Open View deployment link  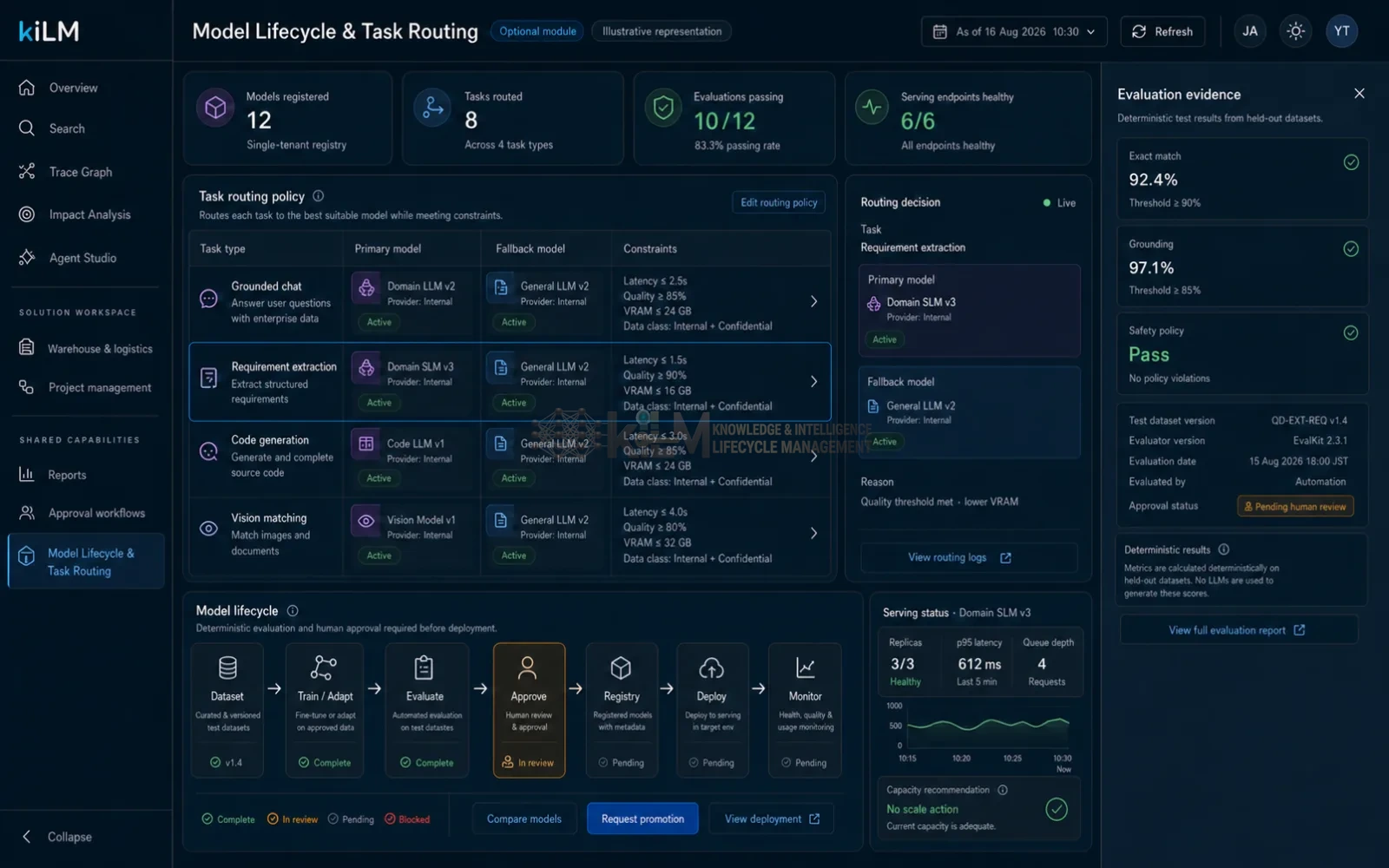tap(772, 819)
